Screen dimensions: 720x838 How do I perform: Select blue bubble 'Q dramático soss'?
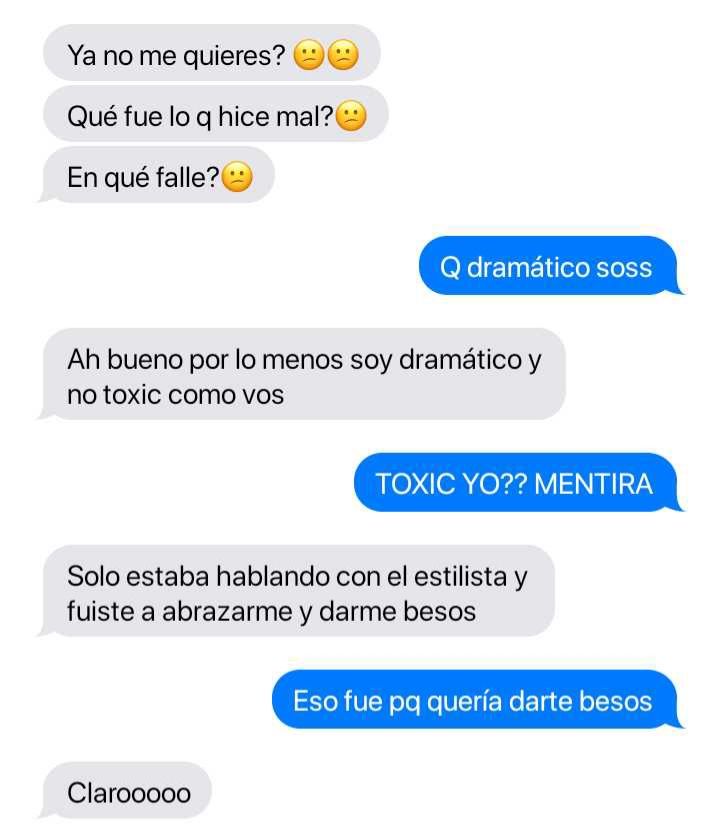pyautogui.click(x=550, y=266)
